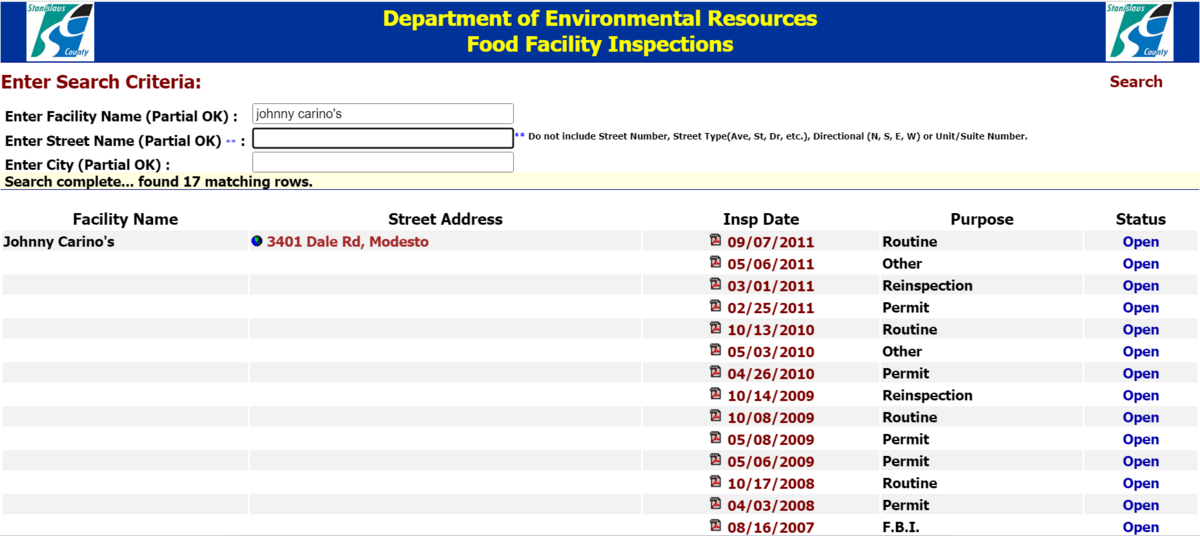Open PDF icon for 03/01/2011 inspection
Image resolution: width=1200 pixels, height=536 pixels.
pos(715,284)
